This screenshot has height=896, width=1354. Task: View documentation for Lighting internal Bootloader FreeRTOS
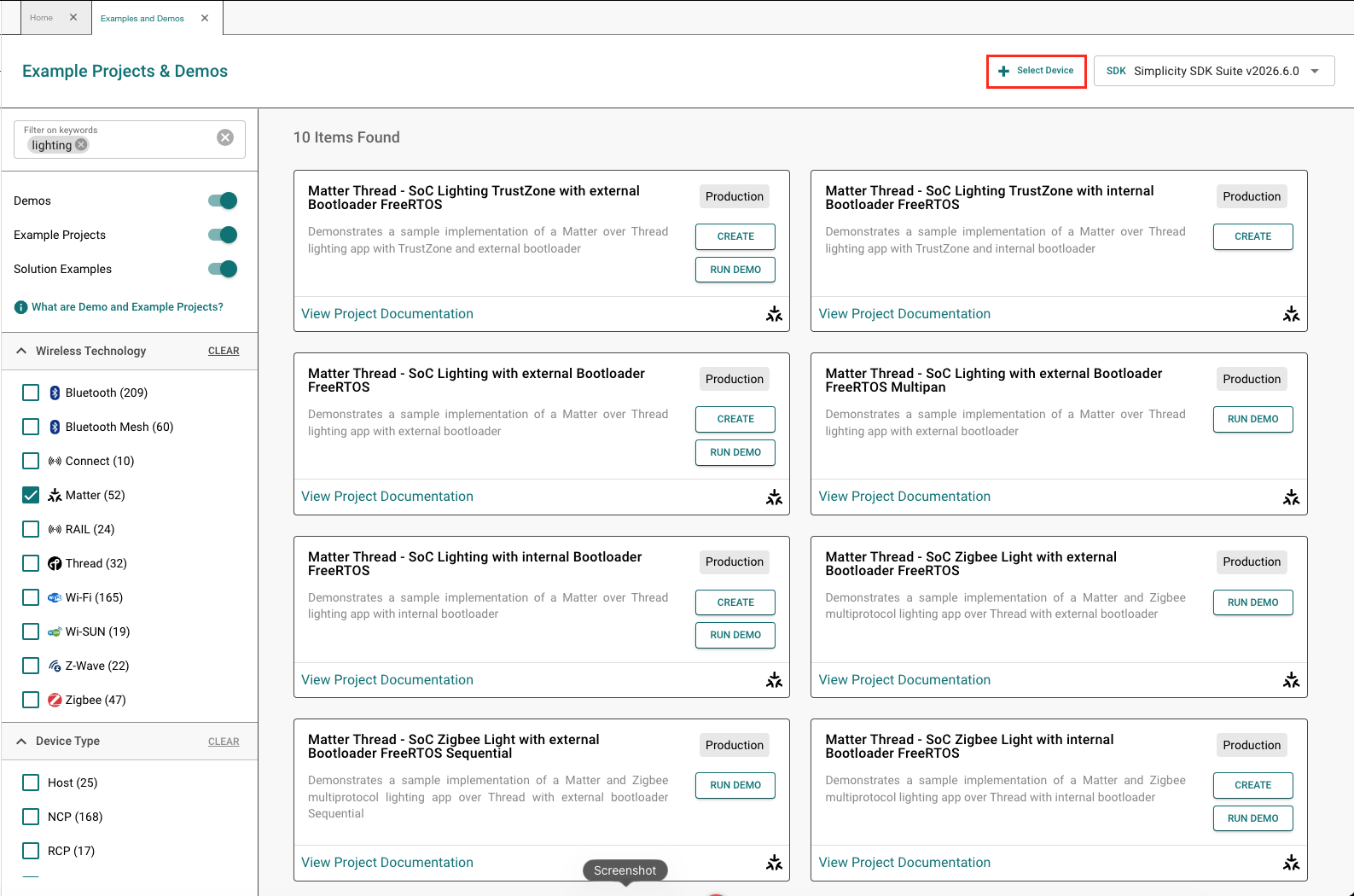click(x=387, y=680)
